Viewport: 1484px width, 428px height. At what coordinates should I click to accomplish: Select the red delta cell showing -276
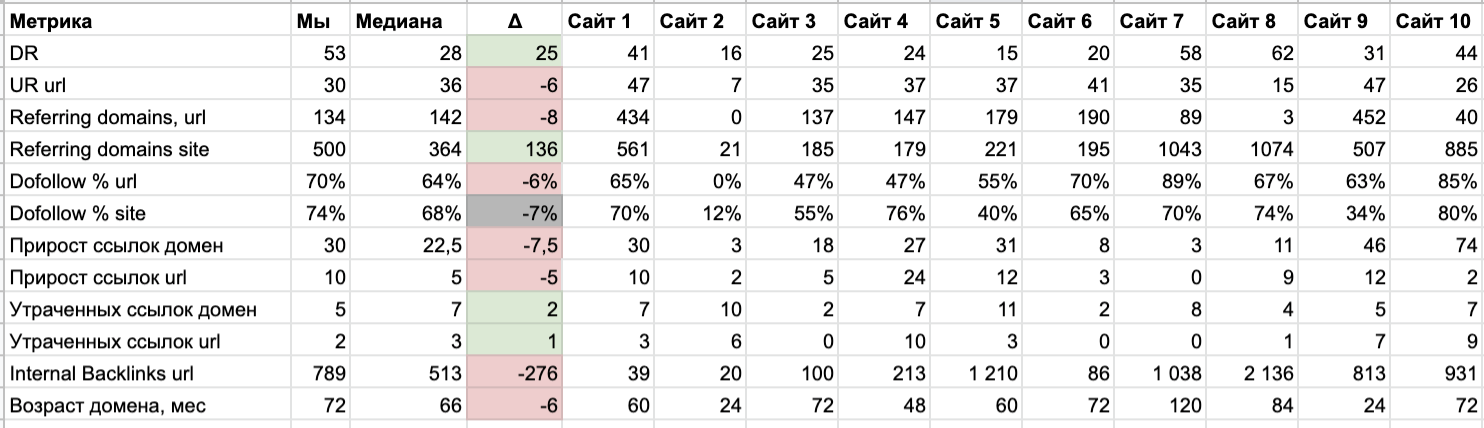(514, 373)
